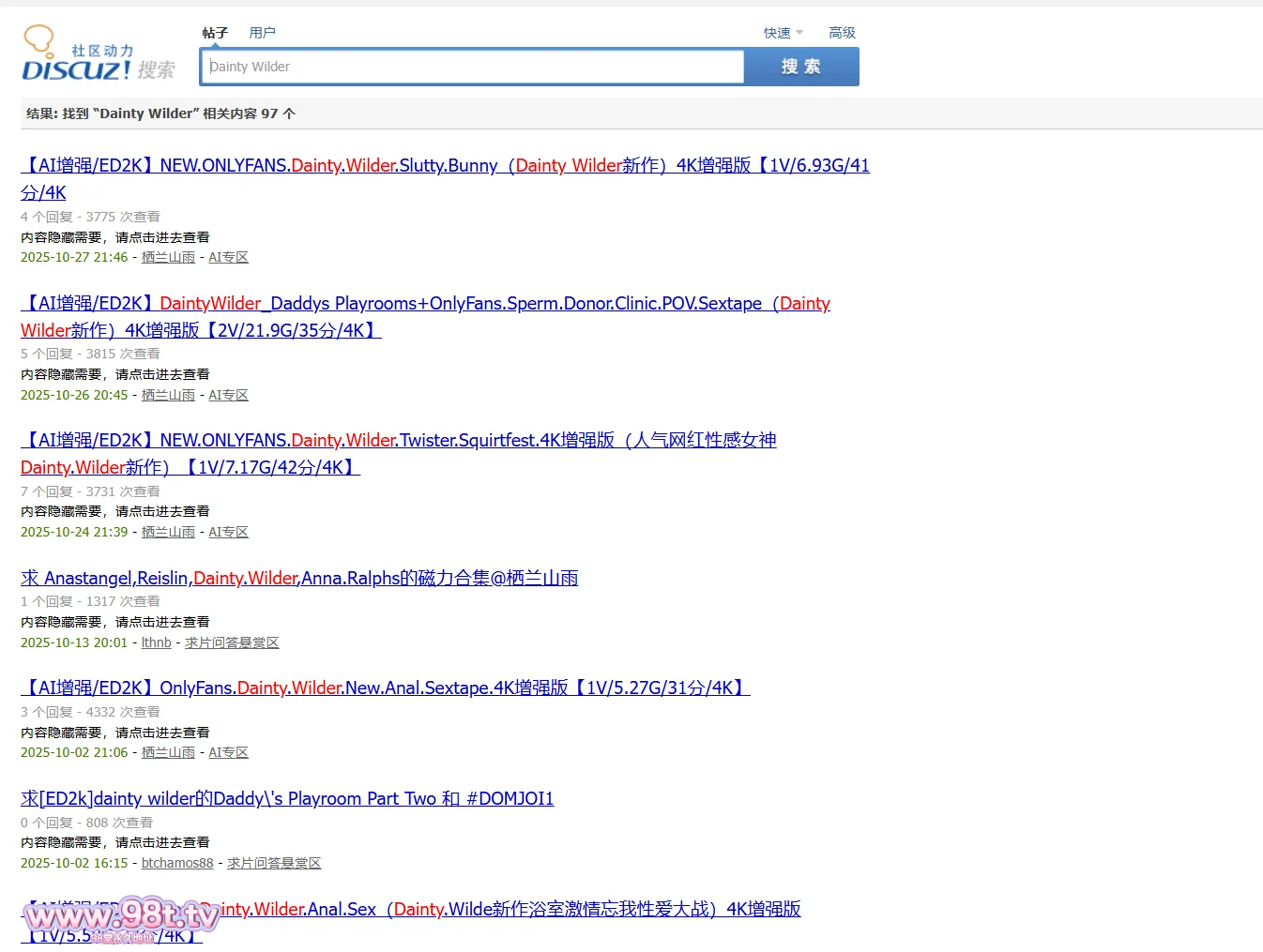
Task: Switch to the 用户 search tab
Action: [262, 33]
